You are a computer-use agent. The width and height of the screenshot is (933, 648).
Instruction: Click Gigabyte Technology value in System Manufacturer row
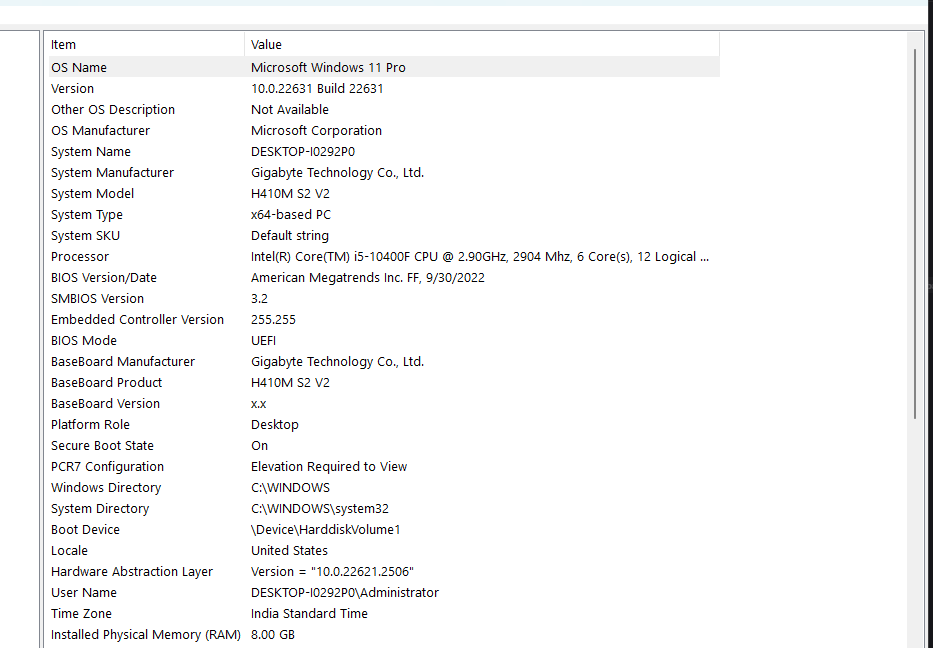[x=337, y=173]
